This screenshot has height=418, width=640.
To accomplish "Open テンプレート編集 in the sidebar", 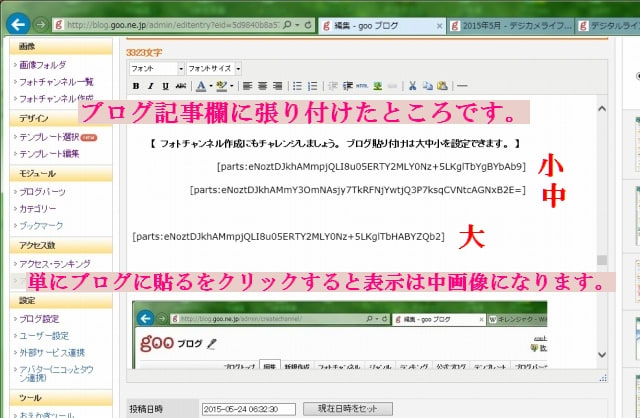I will tap(49, 154).
